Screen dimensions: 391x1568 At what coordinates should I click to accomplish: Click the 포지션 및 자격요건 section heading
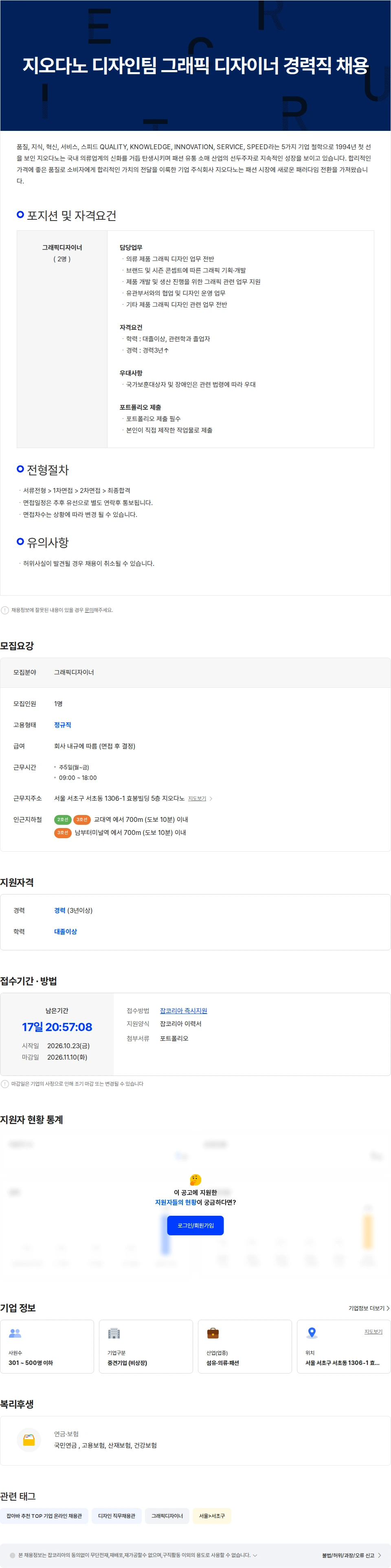tap(72, 215)
